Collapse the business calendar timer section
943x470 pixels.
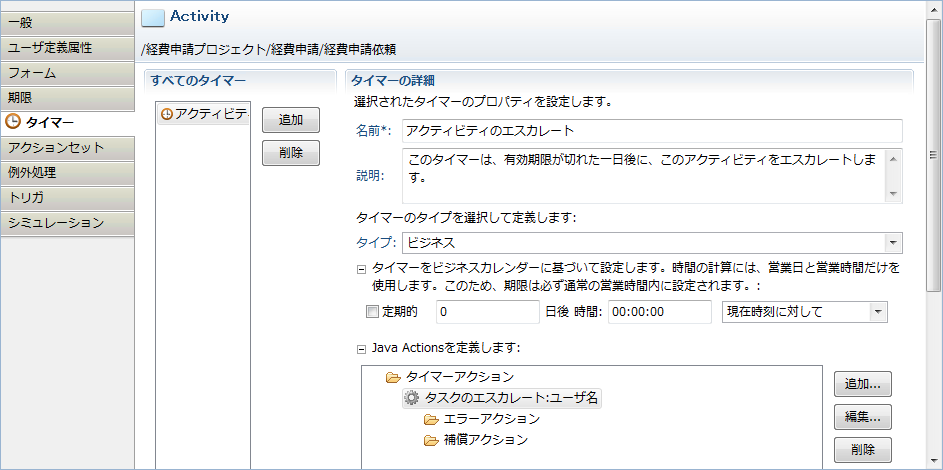pos(362,268)
